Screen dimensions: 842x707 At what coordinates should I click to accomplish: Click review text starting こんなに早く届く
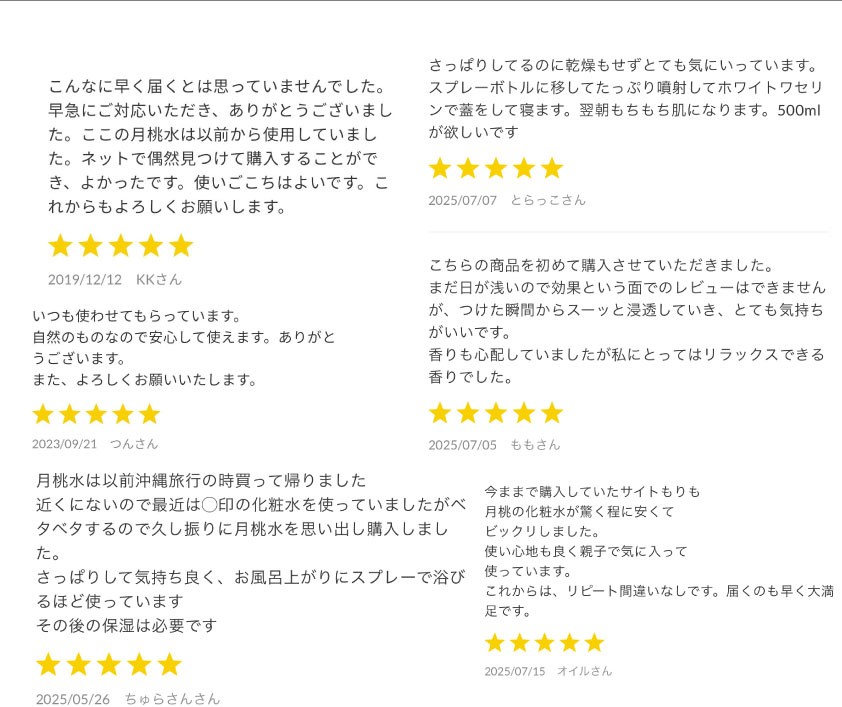pyautogui.click(x=220, y=146)
